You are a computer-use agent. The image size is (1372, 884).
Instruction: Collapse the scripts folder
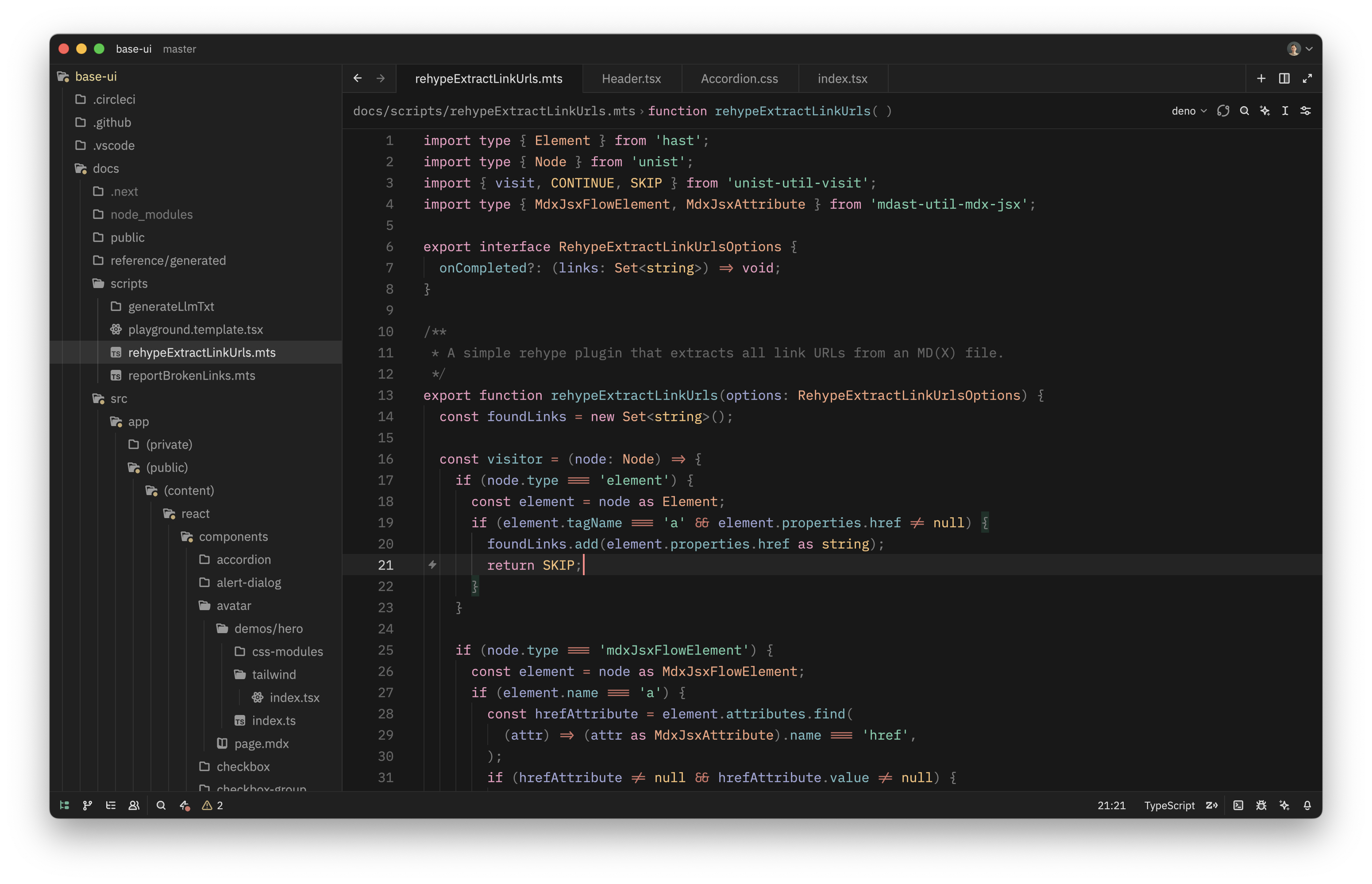click(x=129, y=284)
